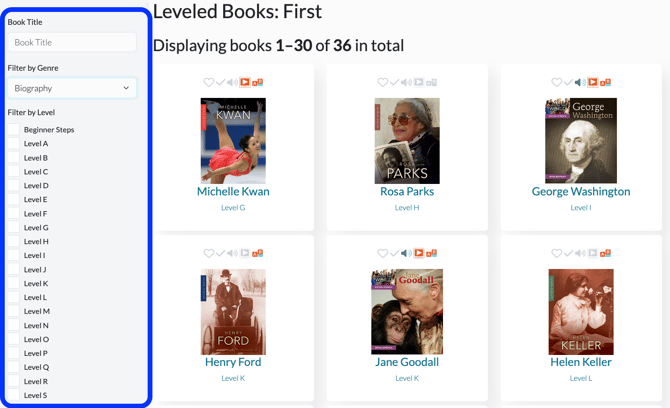The width and height of the screenshot is (670, 408).
Task: Check the Beginner Steps level filter
Action: 13,130
